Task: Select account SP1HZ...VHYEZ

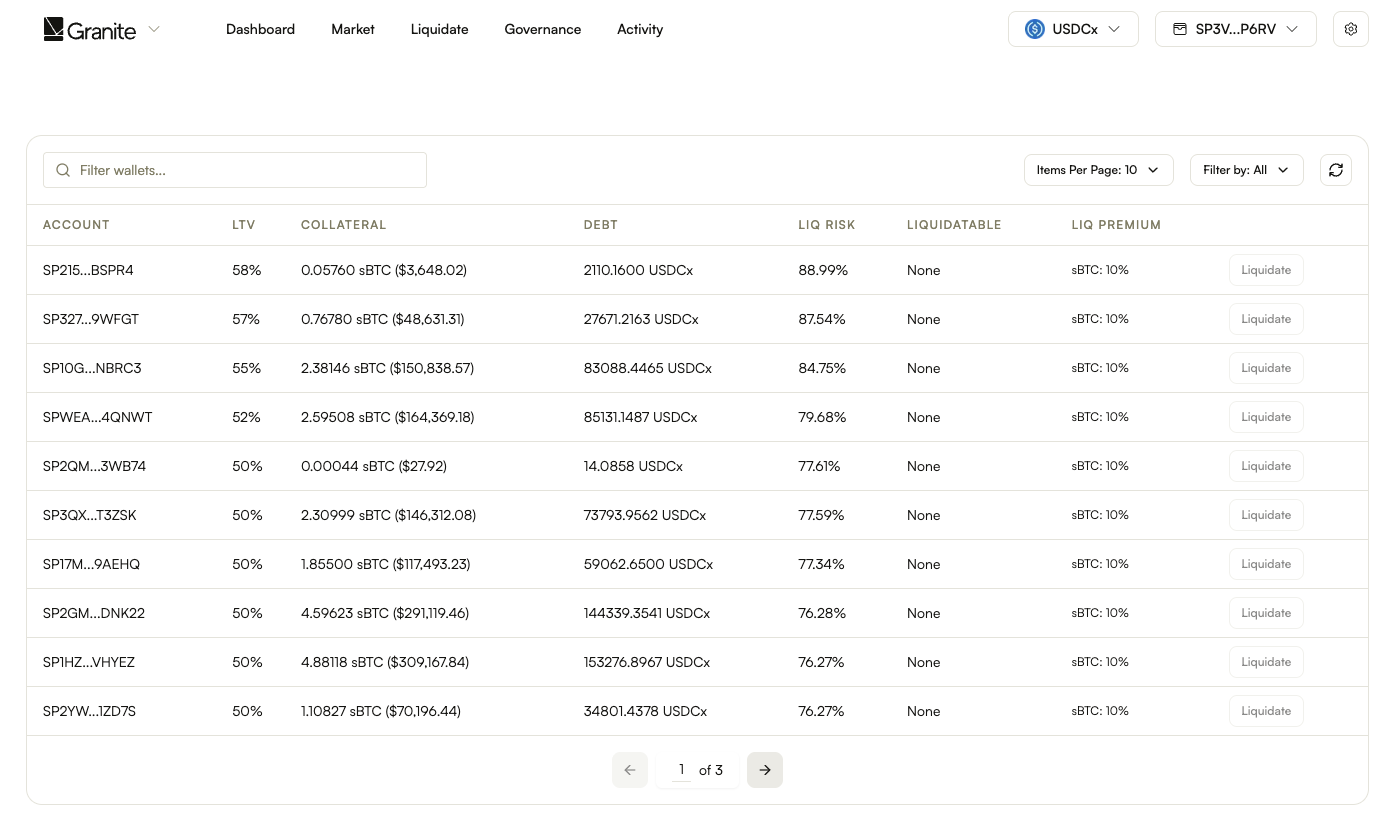Action: tap(89, 662)
